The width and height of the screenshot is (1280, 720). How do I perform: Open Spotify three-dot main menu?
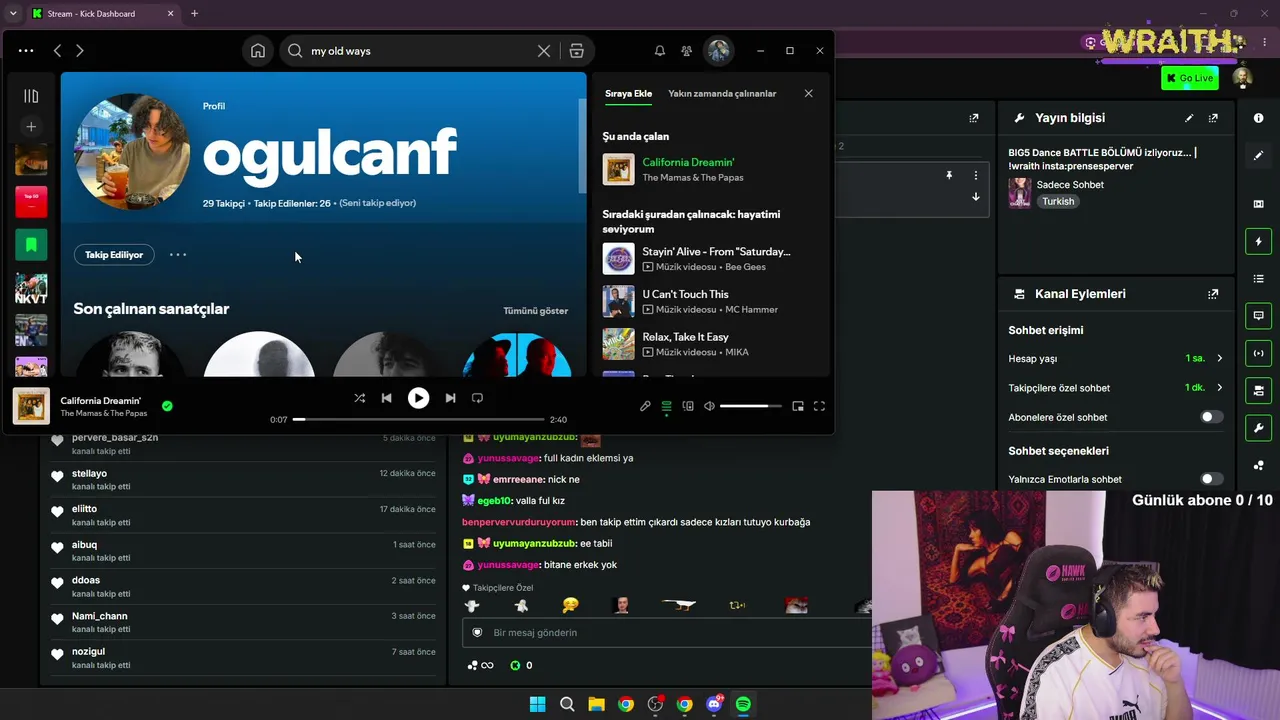click(26, 51)
